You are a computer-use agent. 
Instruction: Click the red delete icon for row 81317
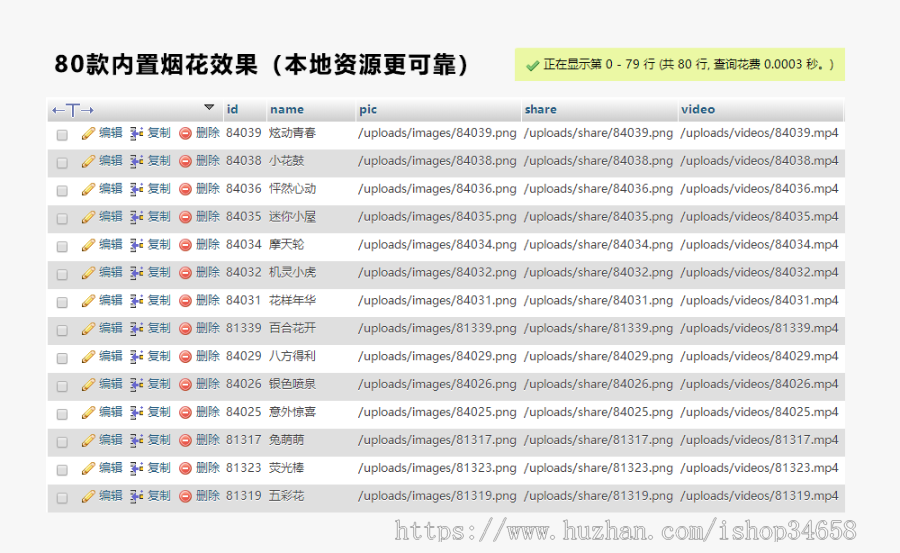coord(185,441)
